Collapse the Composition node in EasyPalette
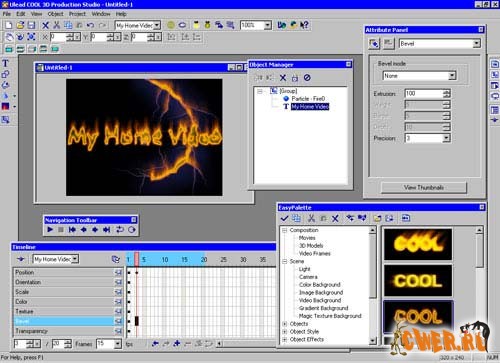The height and width of the screenshot is (363, 500). pos(285,230)
